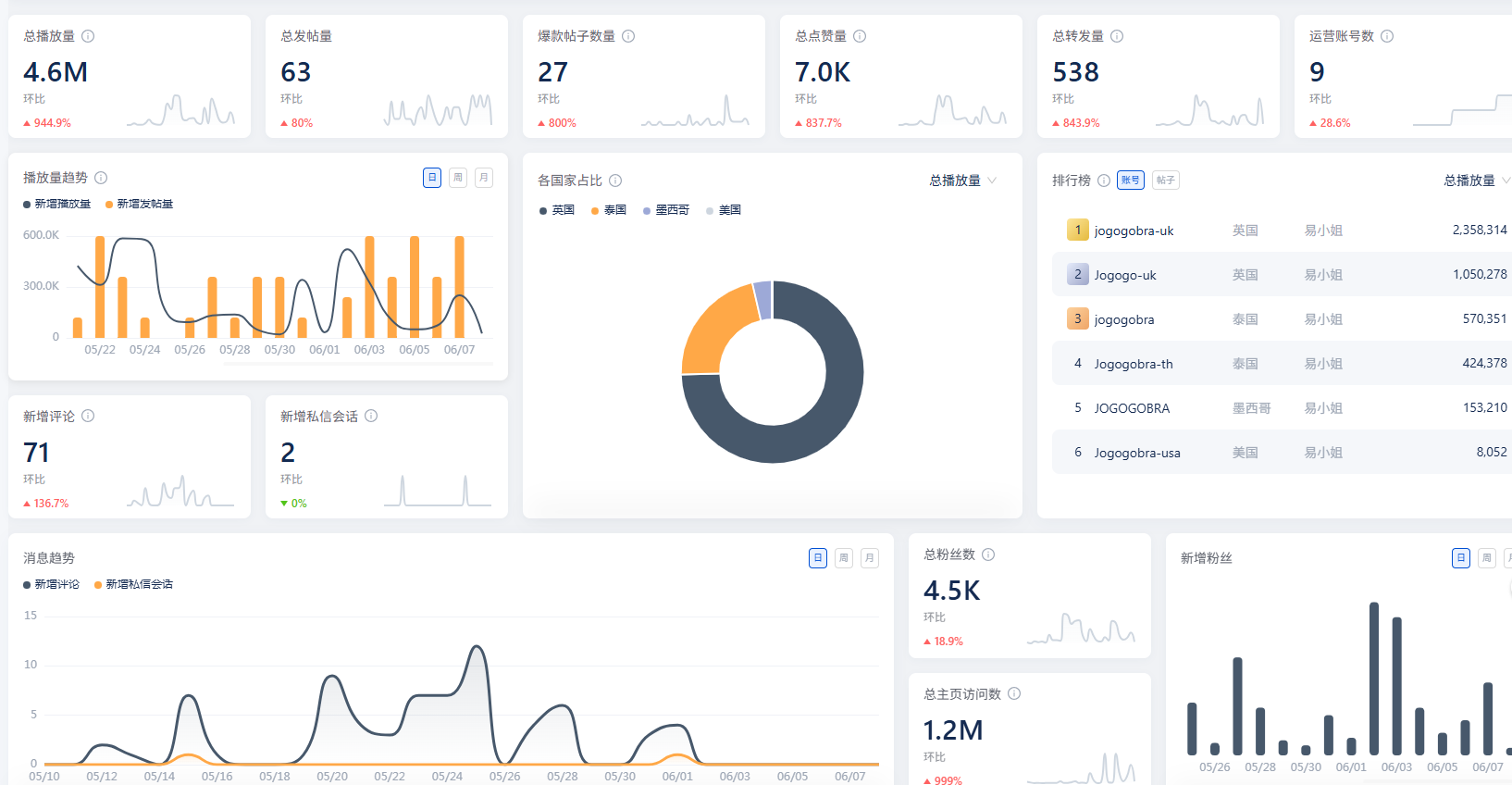
Task: Toggle 新增私信会话 legend in 消息趋势
Action: [x=134, y=584]
